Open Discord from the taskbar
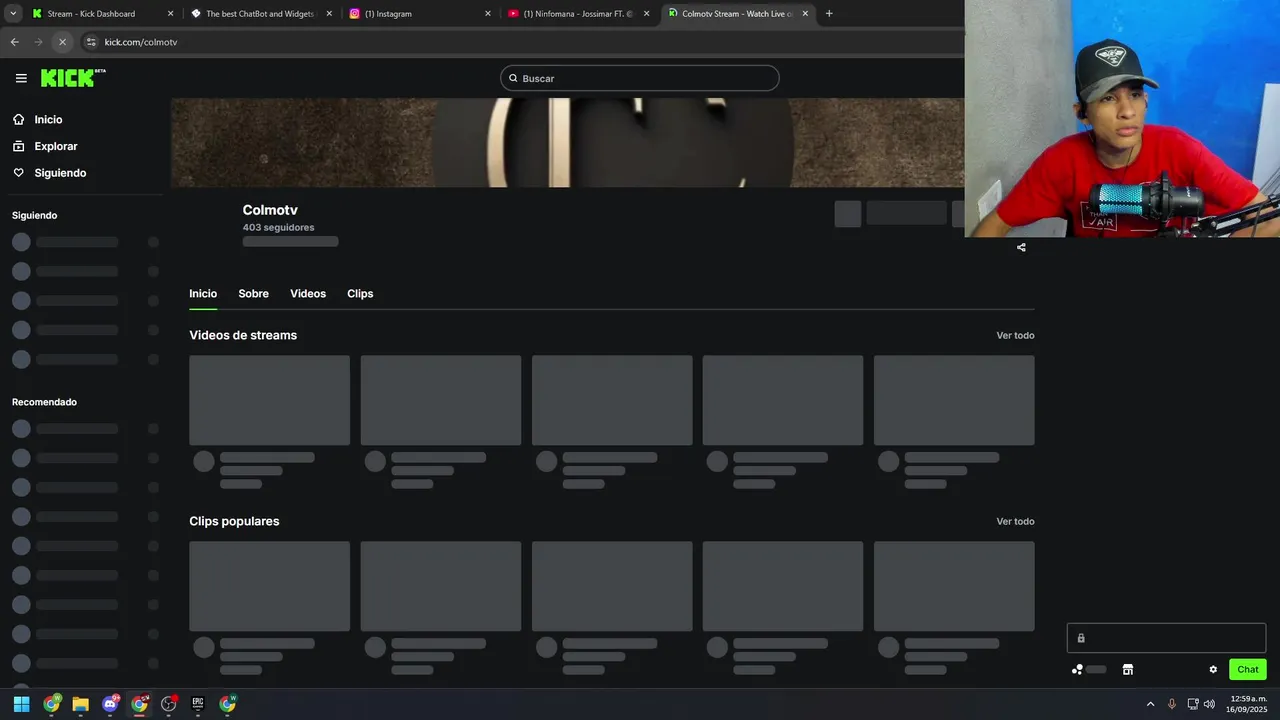Screen dimensions: 1280x720 coord(110,704)
